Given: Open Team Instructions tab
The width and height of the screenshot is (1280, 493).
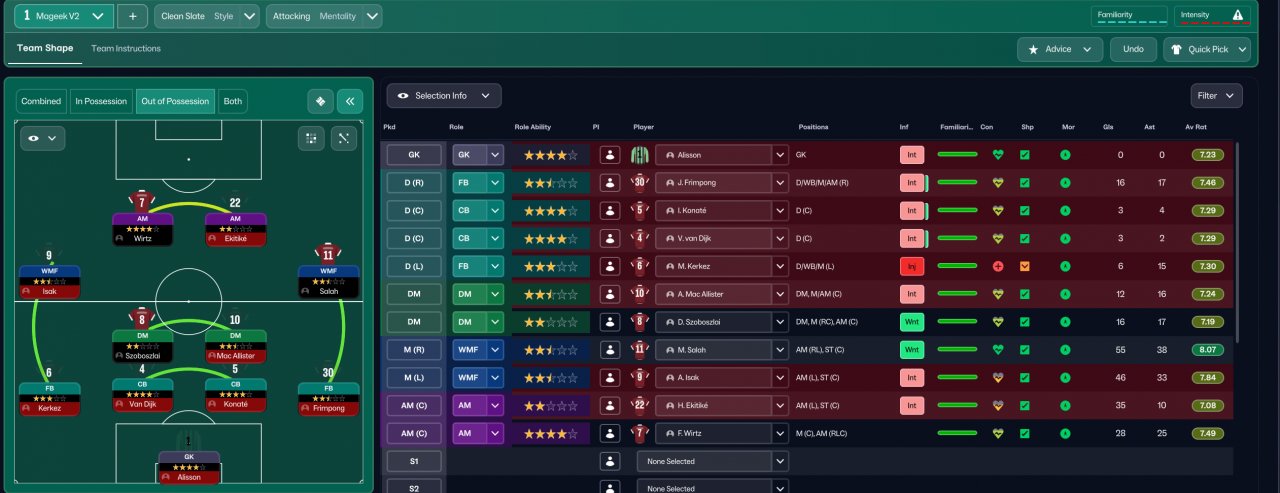Looking at the screenshot, I should pyautogui.click(x=126, y=48).
